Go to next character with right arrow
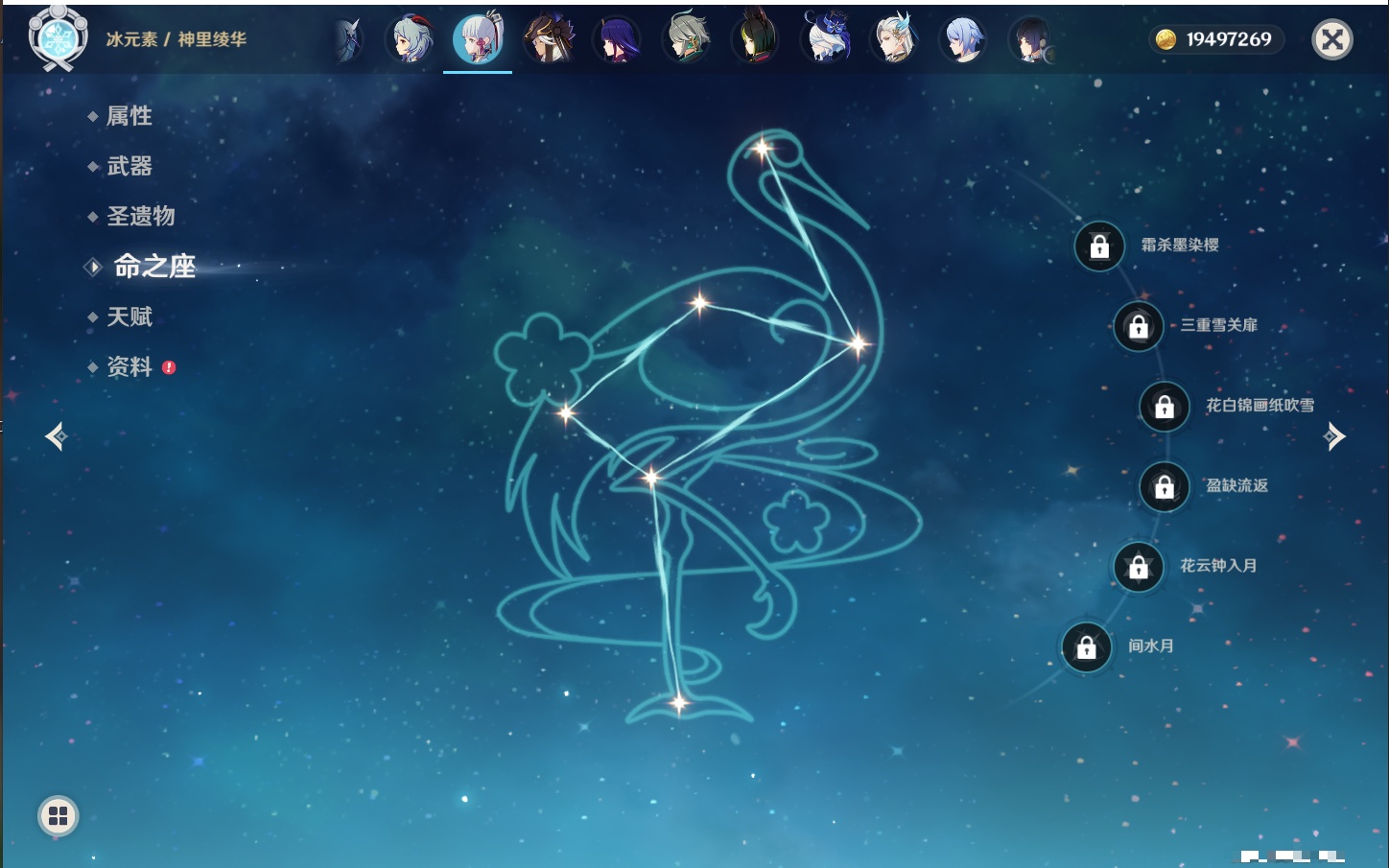 coord(1333,437)
